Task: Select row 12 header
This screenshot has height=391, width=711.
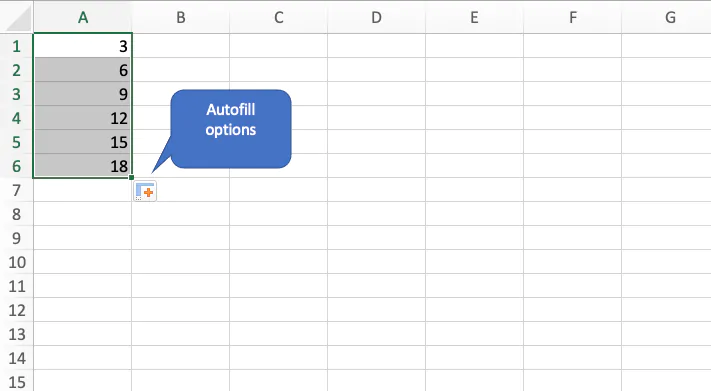Action: [17, 310]
